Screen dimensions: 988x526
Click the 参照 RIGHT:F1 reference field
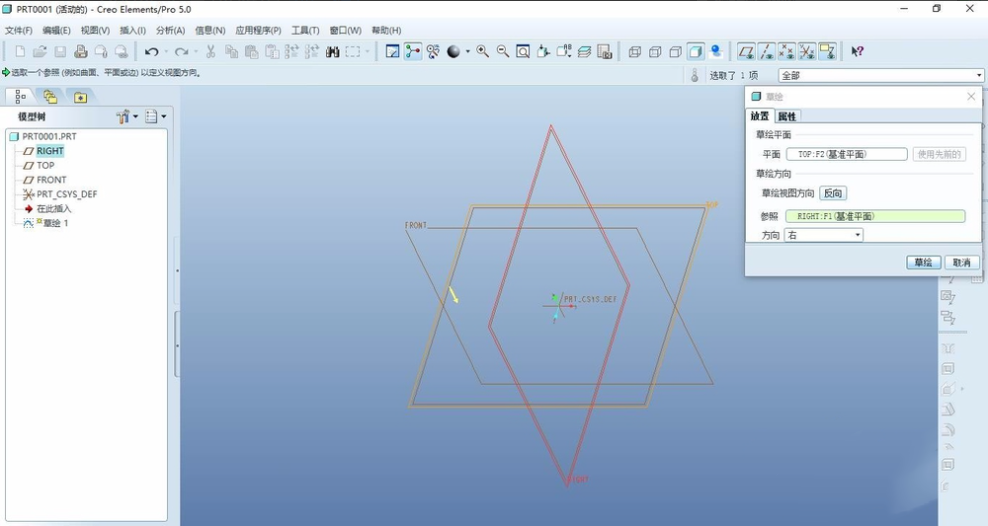(875, 216)
